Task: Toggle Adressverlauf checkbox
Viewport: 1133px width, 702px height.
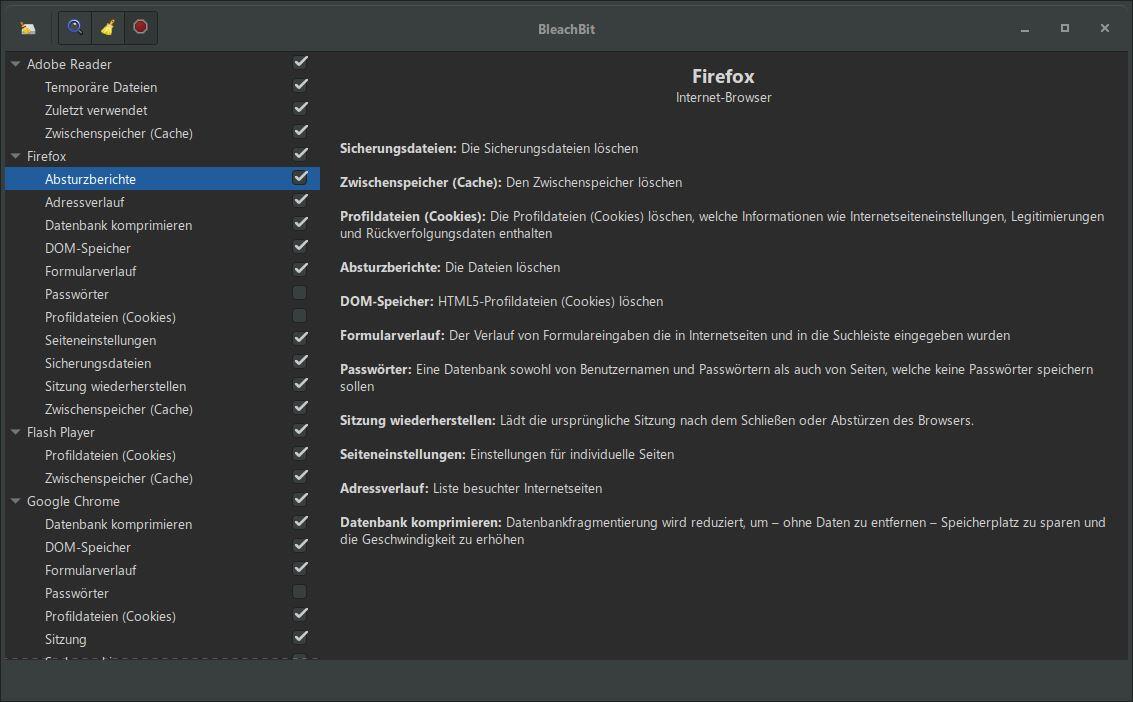Action: point(300,200)
